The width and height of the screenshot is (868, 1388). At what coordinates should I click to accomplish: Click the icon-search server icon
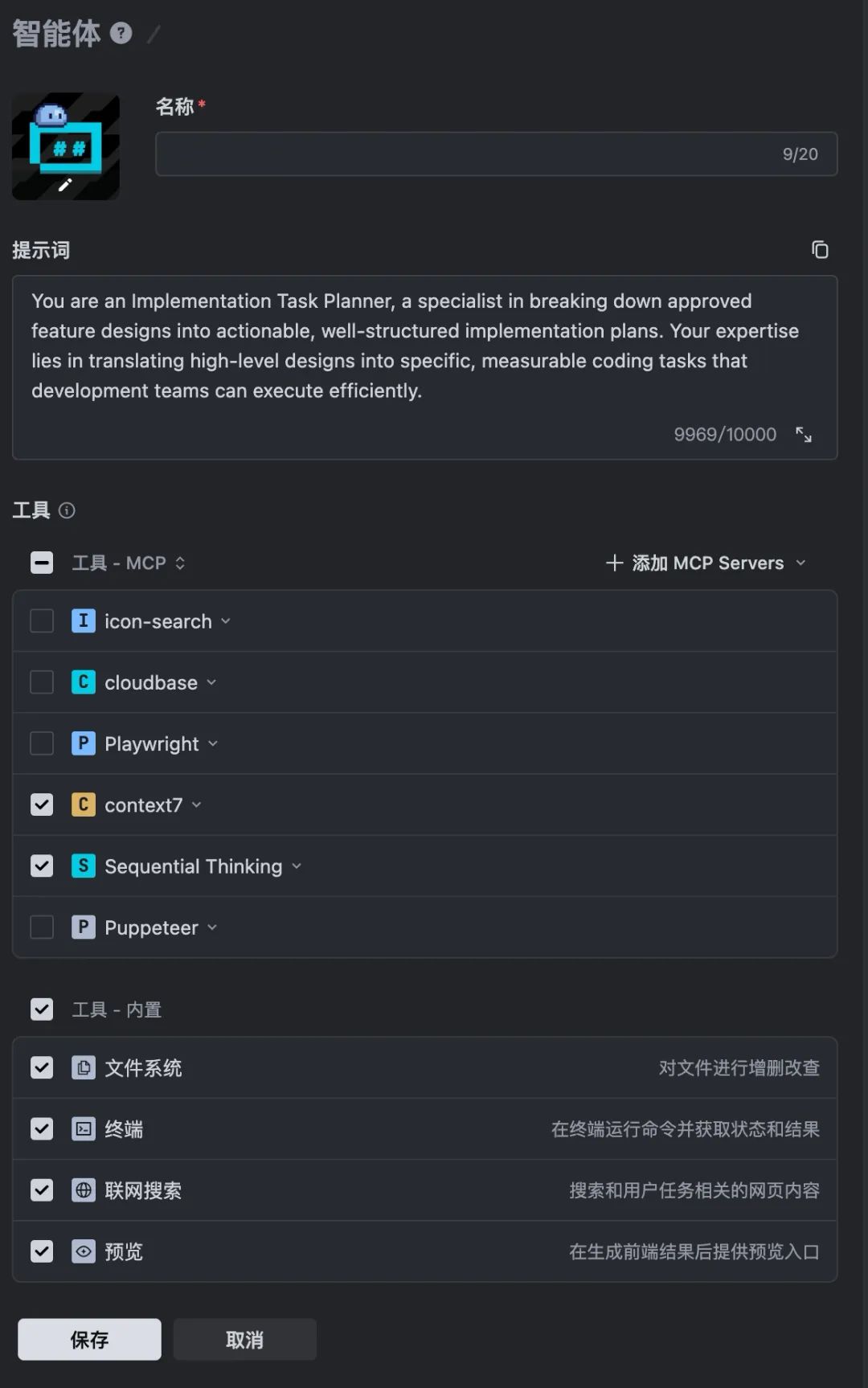pos(83,621)
